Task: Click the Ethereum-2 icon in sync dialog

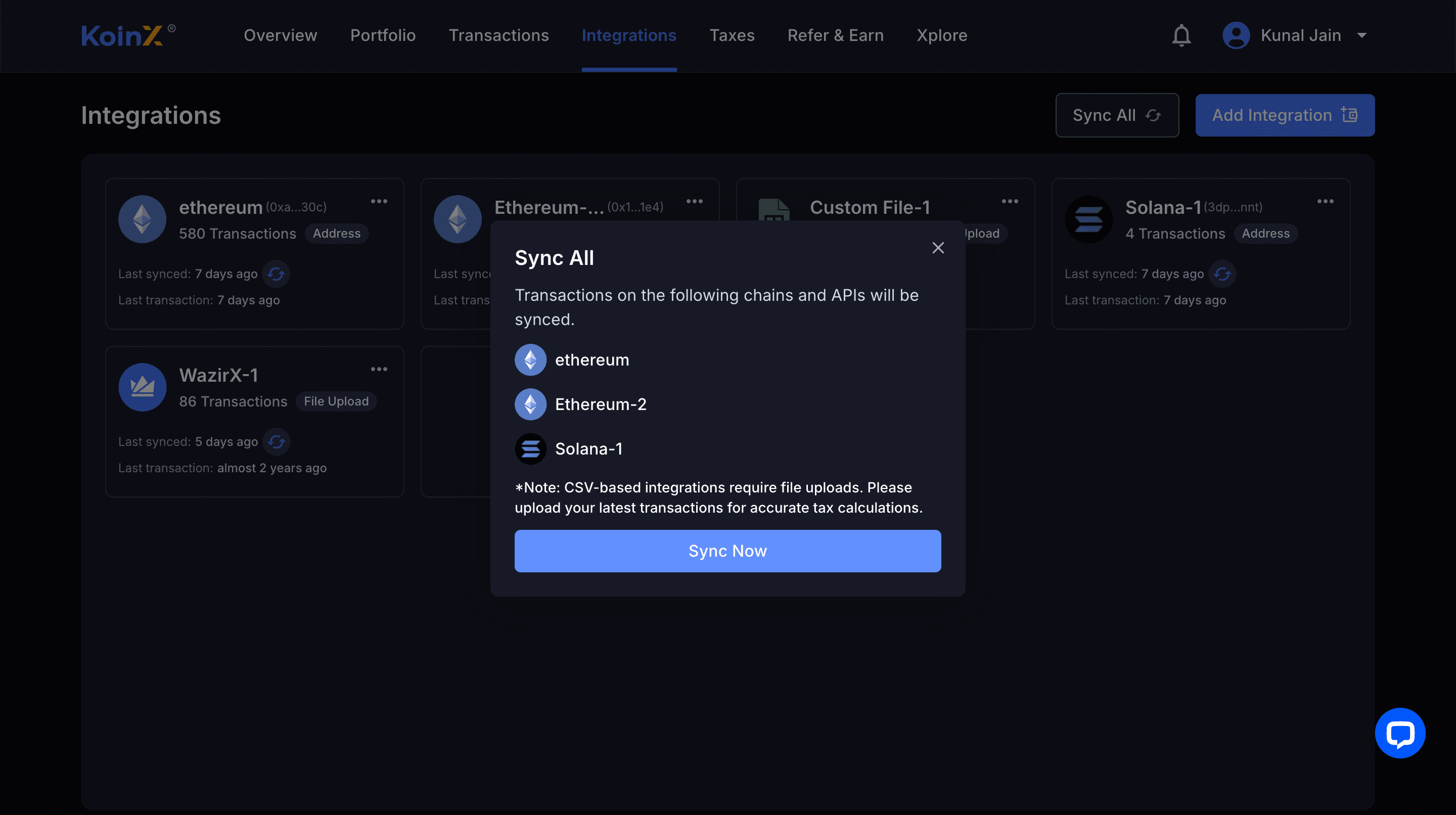Action: coord(530,404)
